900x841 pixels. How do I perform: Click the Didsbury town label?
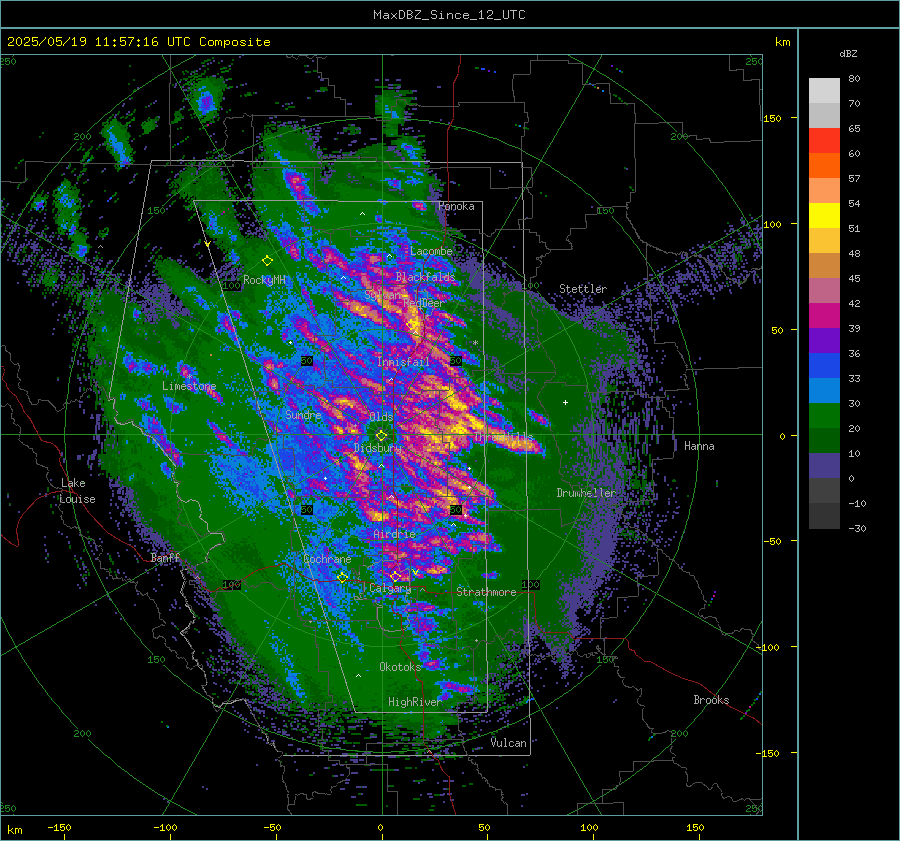point(378,448)
